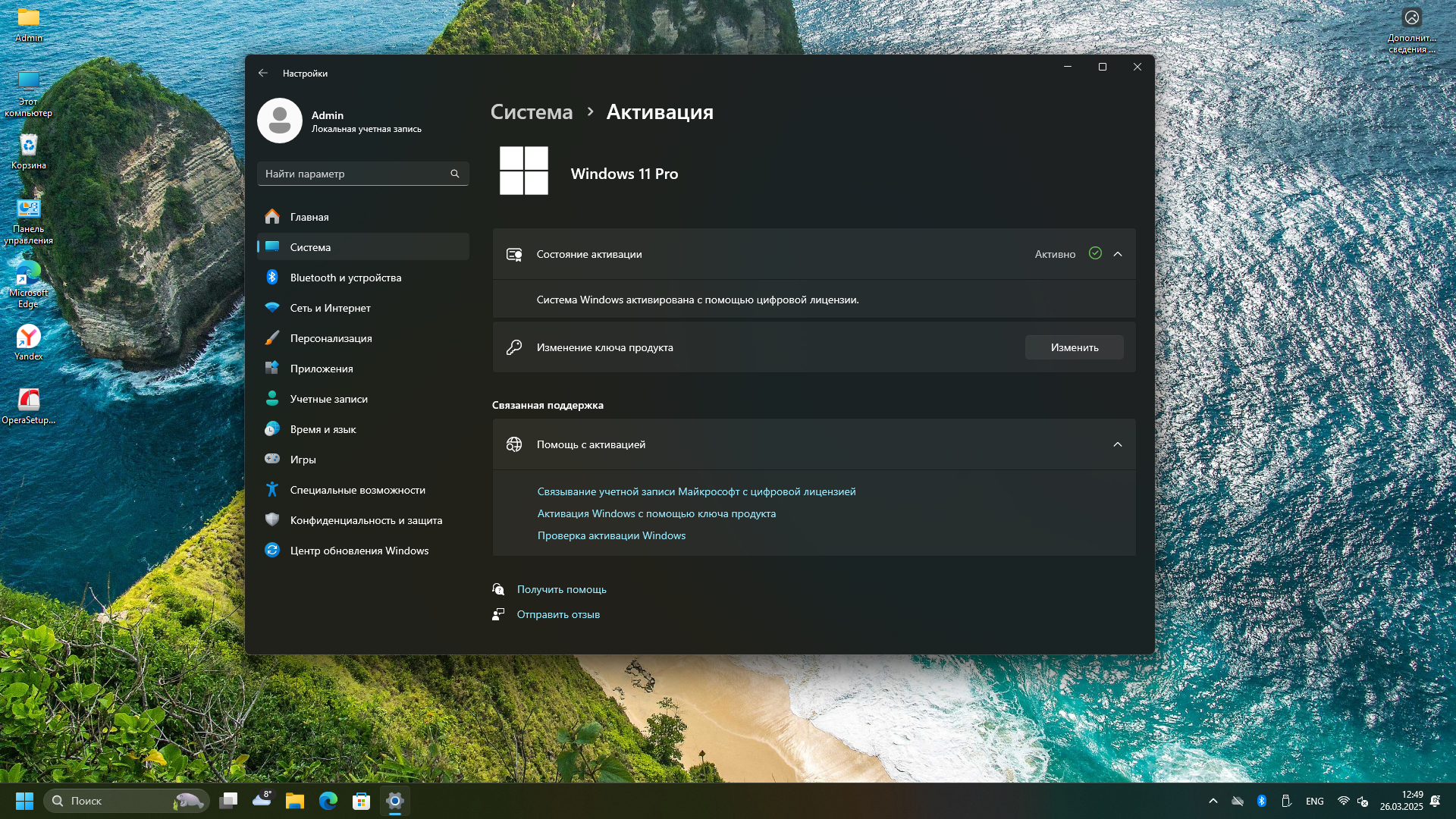This screenshot has height=819, width=1456.
Task: Click the Получить помощь link
Action: (561, 589)
